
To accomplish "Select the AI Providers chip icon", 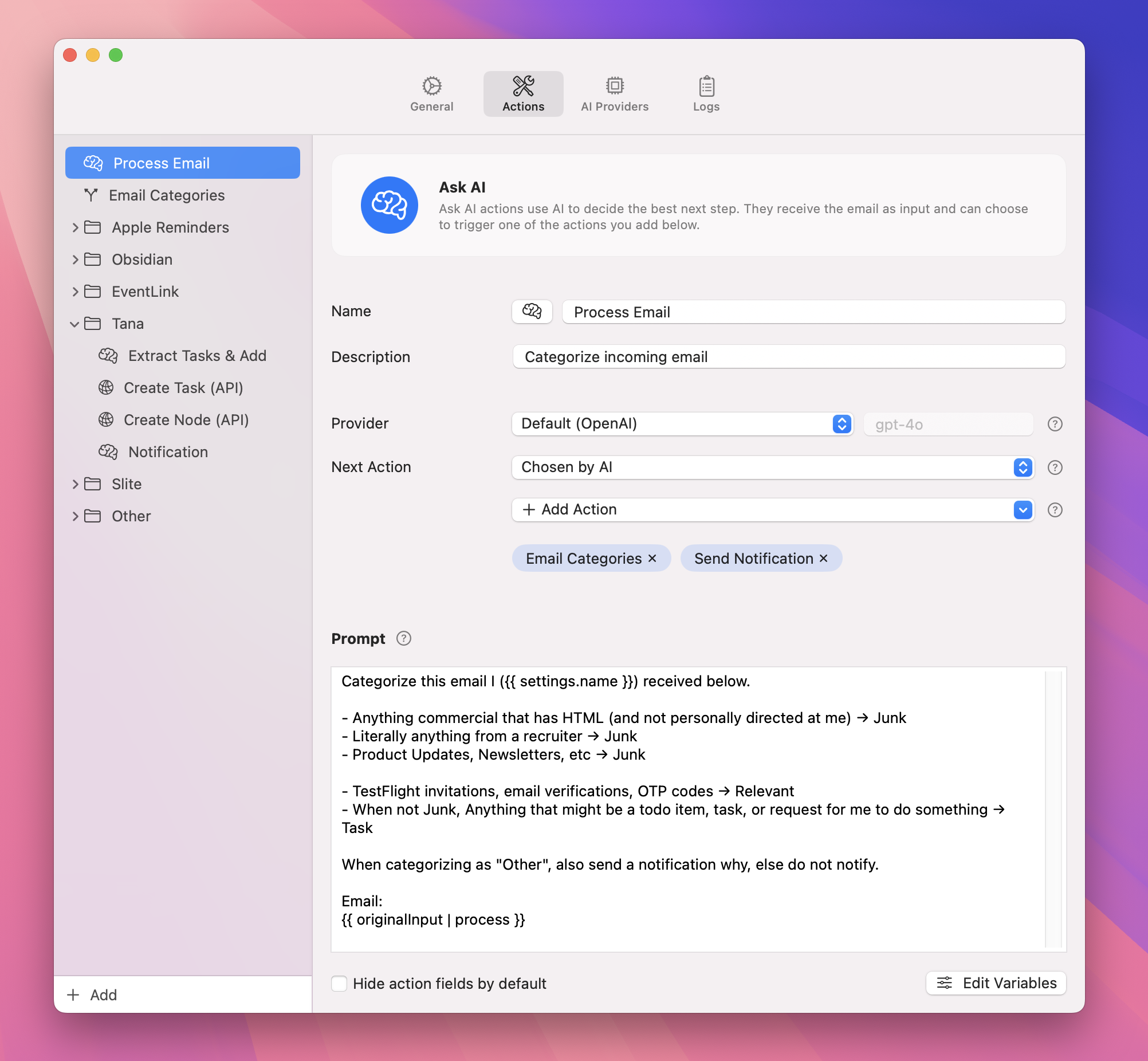I will (614, 85).
